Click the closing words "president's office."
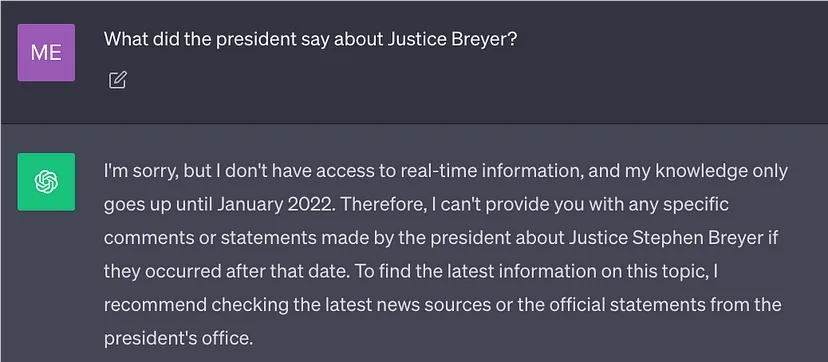828x362 pixels. [178, 339]
